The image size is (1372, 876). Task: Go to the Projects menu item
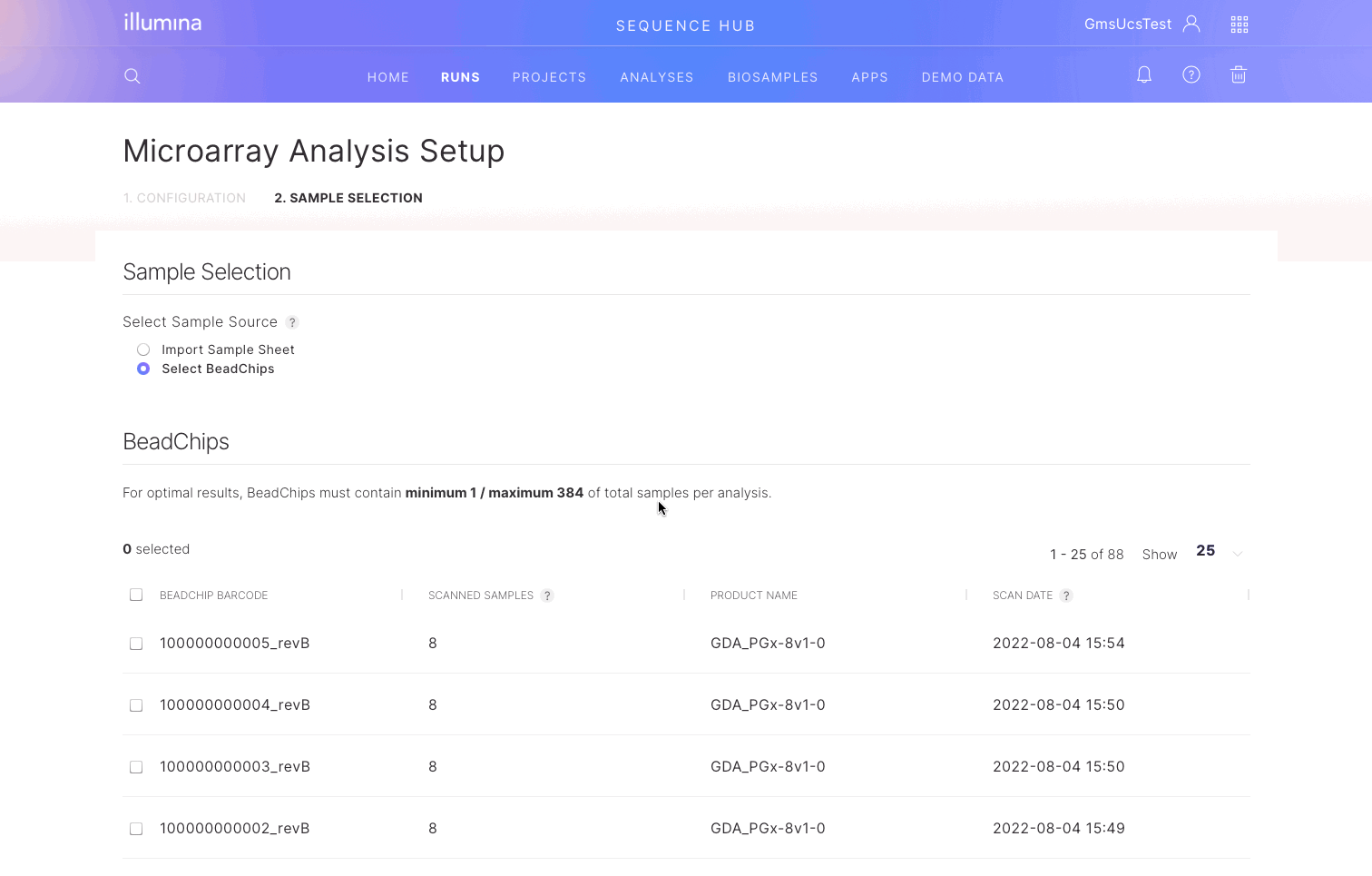[x=549, y=77]
